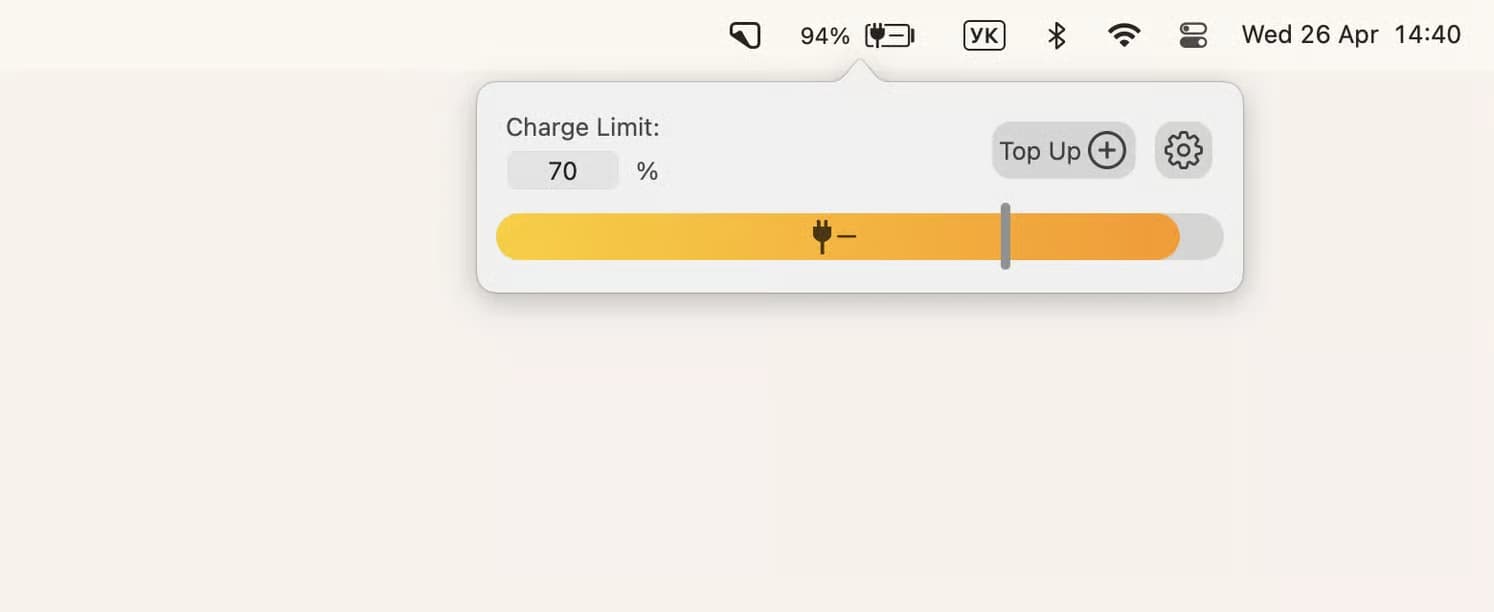Click the rounded wedge-shaped menu bar icon
The height and width of the screenshot is (612, 1494).
pyautogui.click(x=745, y=36)
